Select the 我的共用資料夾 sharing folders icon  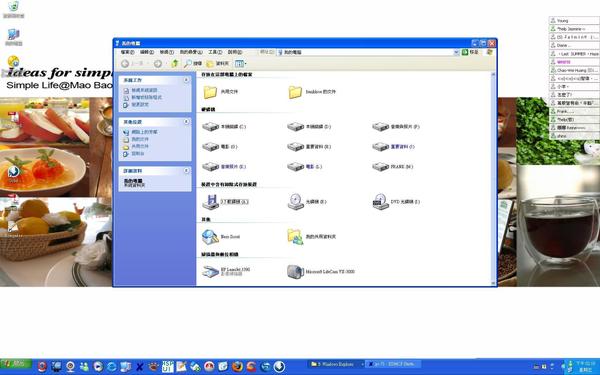pos(295,237)
